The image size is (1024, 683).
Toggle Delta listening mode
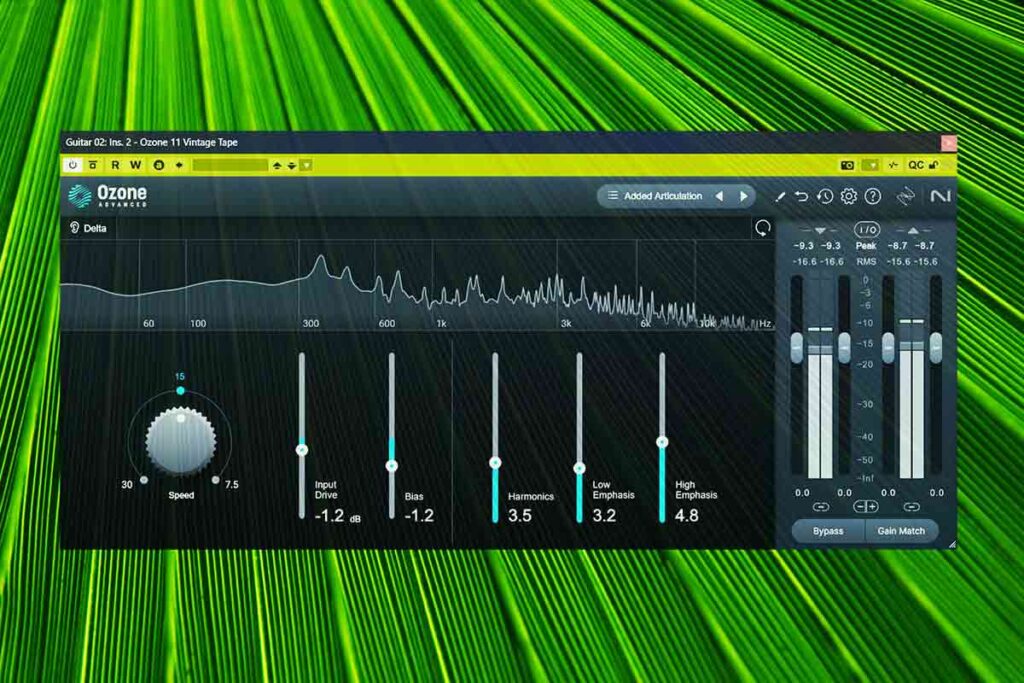88,228
